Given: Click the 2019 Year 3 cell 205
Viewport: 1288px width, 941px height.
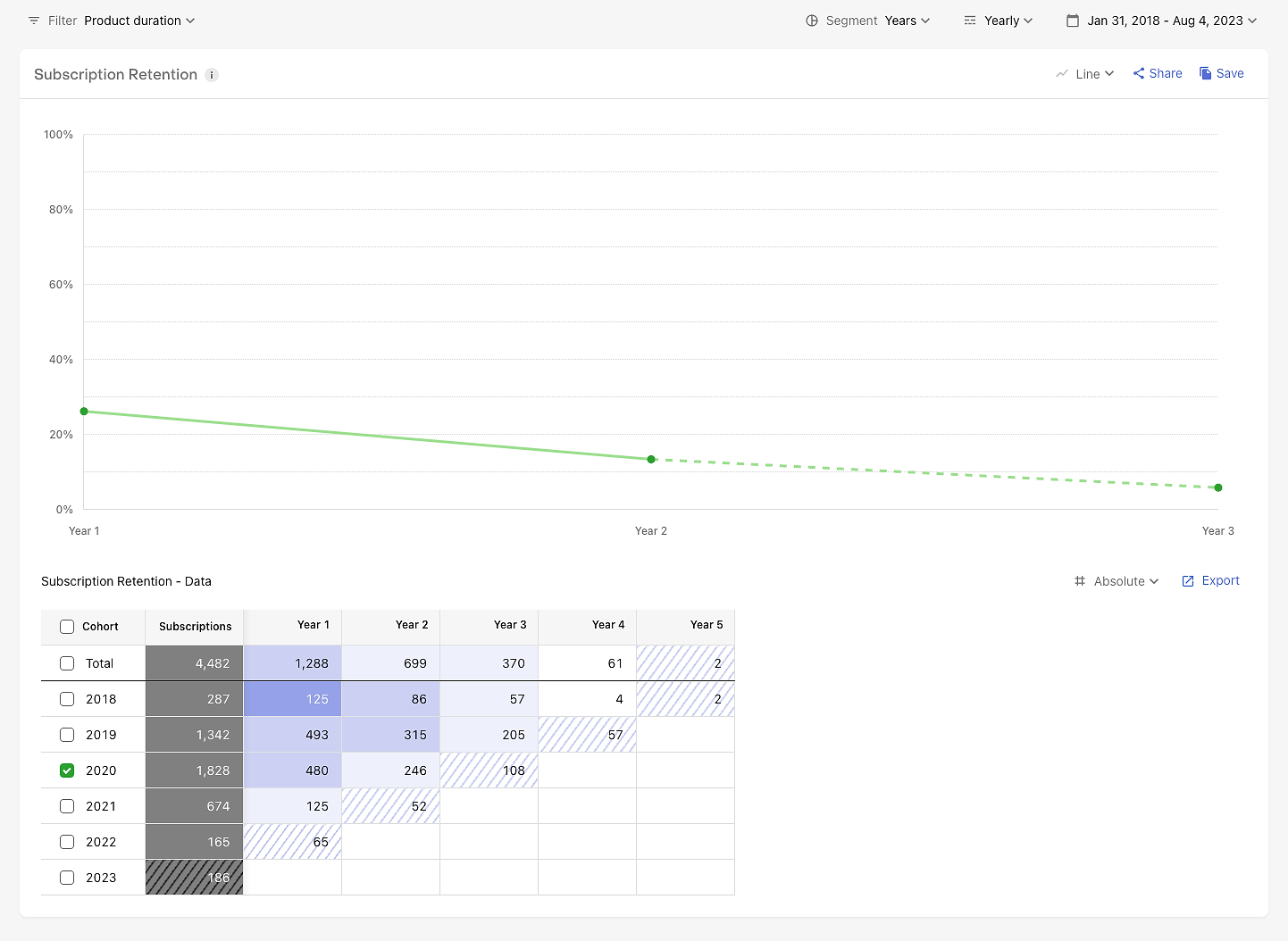Looking at the screenshot, I should point(489,735).
